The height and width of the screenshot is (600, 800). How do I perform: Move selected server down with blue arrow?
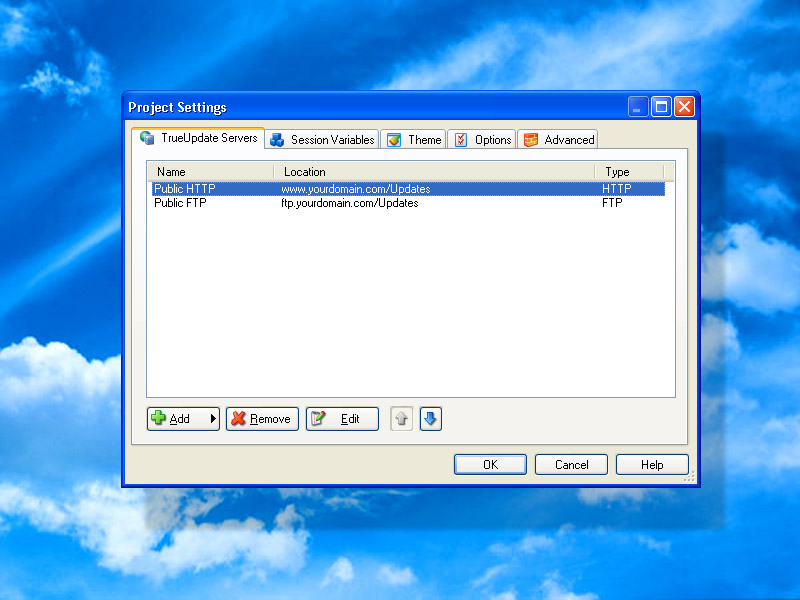click(431, 419)
